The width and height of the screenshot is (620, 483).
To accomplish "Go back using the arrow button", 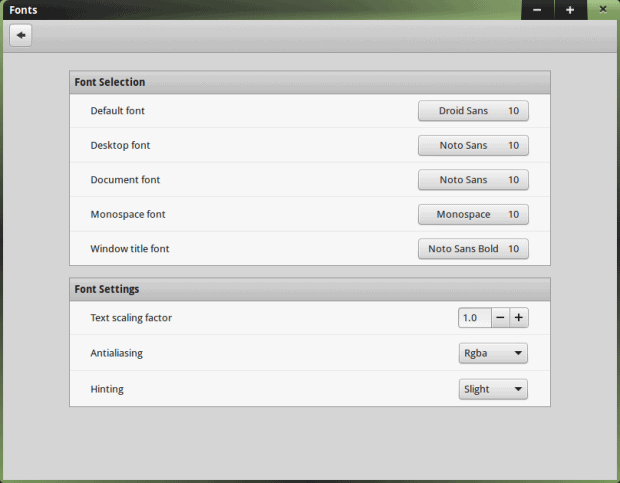I will [20, 35].
